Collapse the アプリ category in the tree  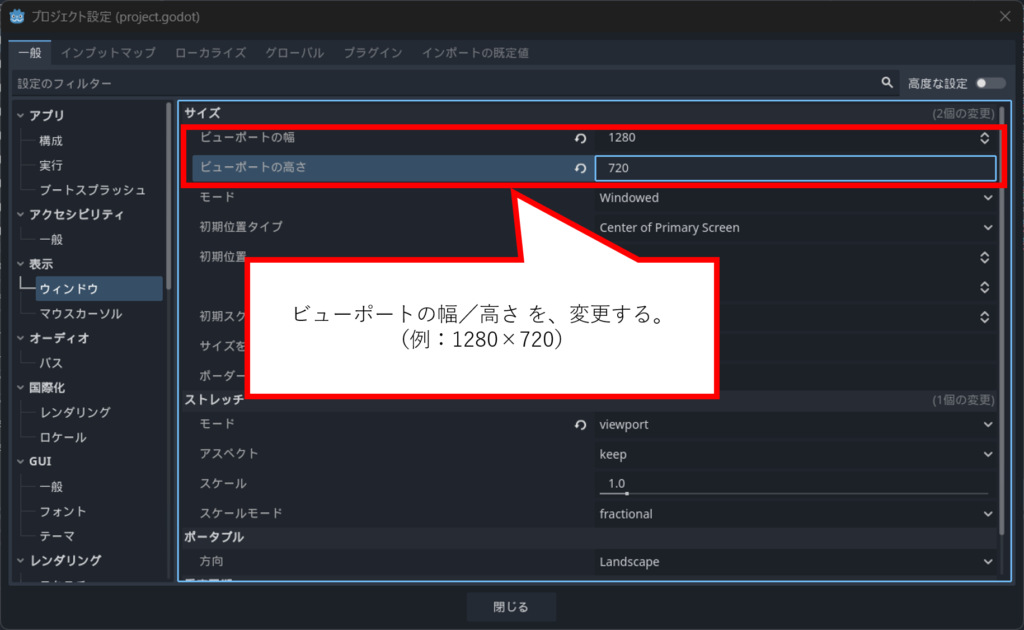(x=20, y=116)
